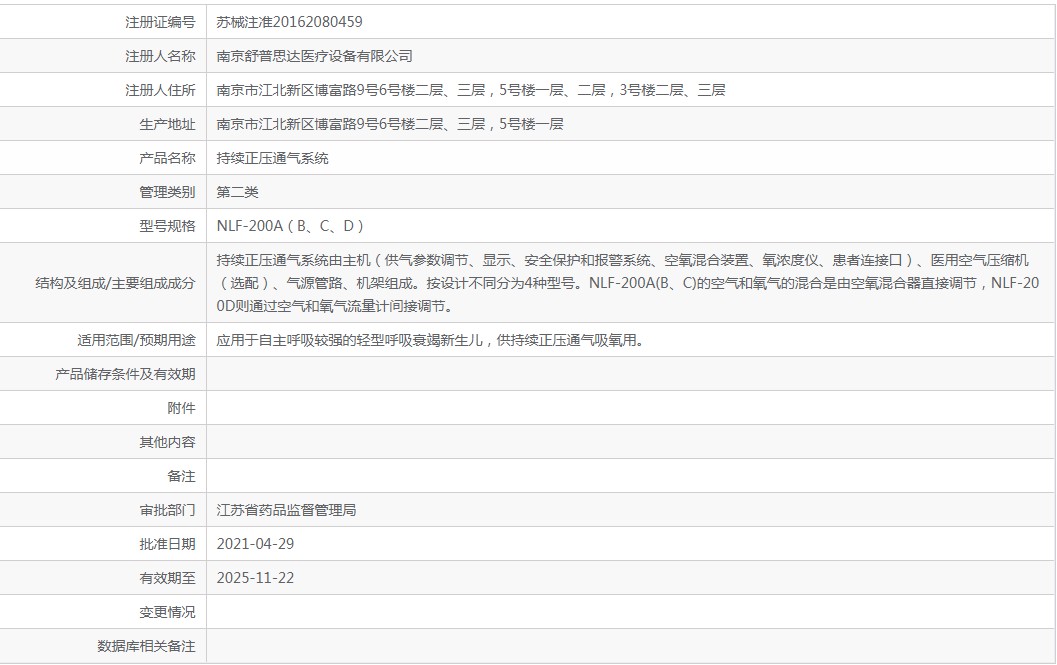Select the approving department 江苏省药品监督管理局

pyautogui.click(x=286, y=510)
